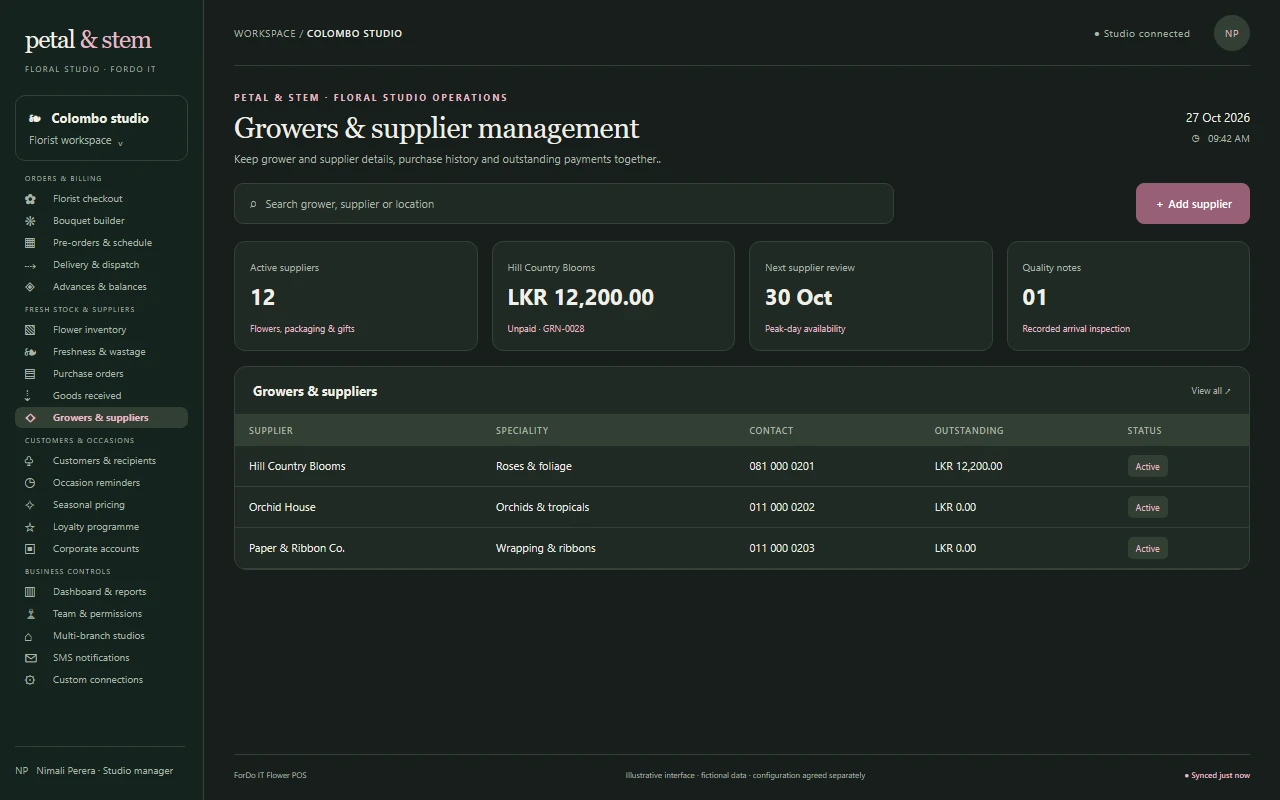
Task: Open the Quality notes summary card
Action: pyautogui.click(x=1128, y=296)
